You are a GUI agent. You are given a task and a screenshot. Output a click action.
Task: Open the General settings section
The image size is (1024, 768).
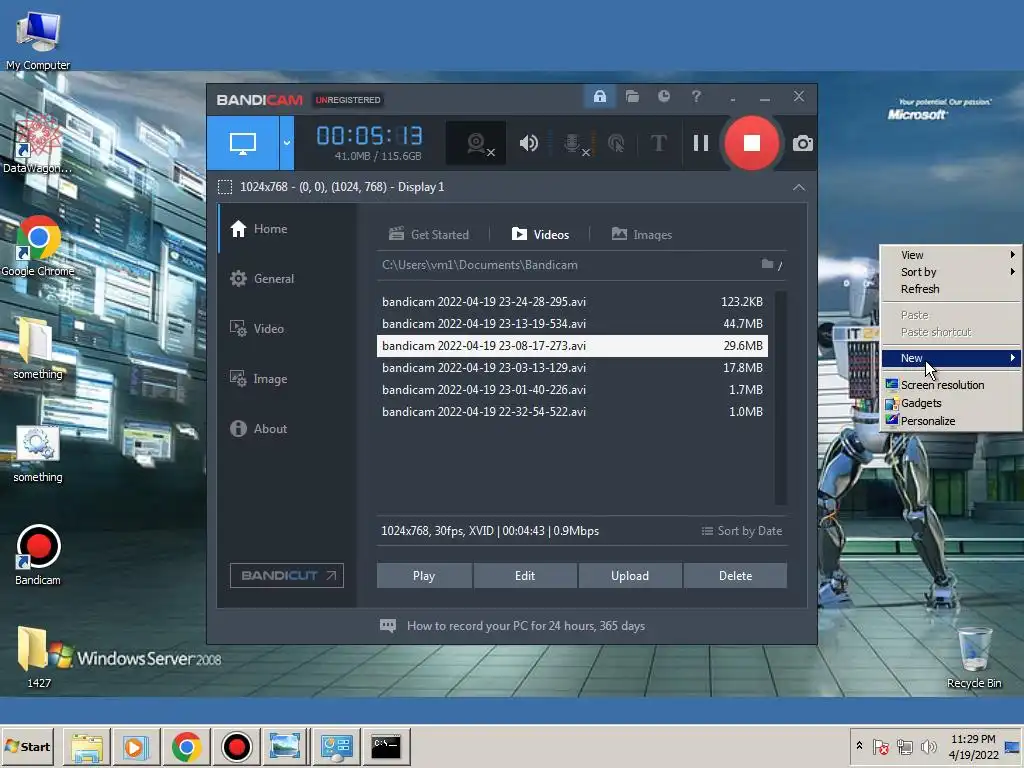pos(287,279)
